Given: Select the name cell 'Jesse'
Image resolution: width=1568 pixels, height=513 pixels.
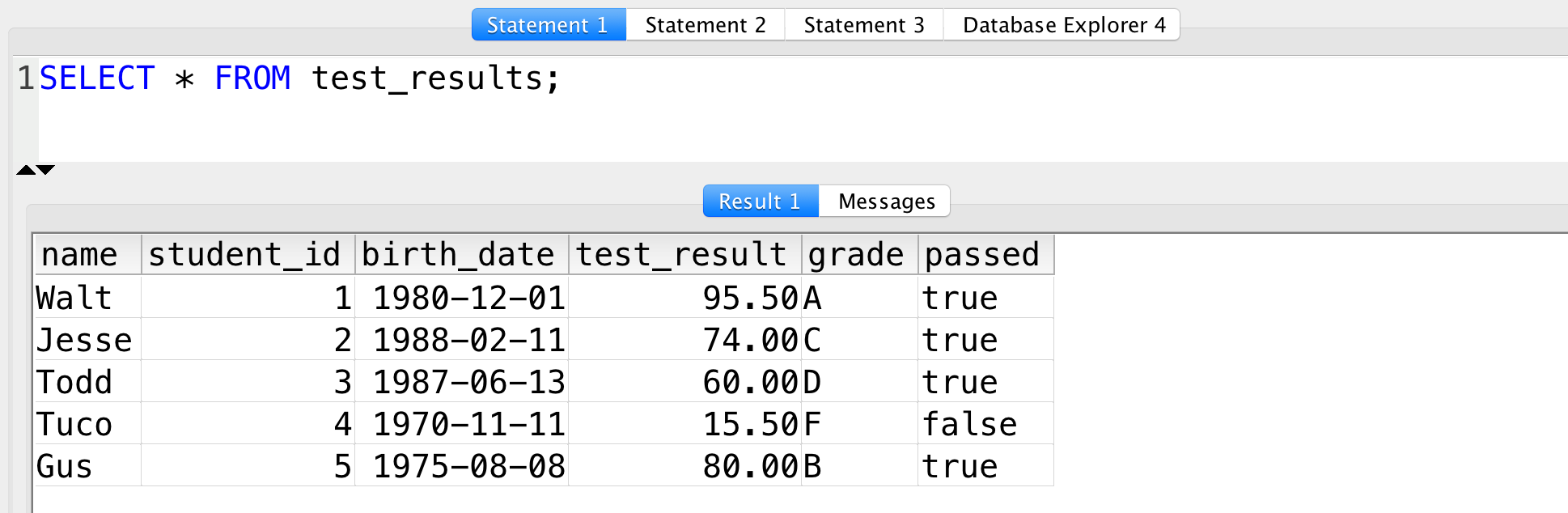Looking at the screenshot, I should click(x=88, y=339).
